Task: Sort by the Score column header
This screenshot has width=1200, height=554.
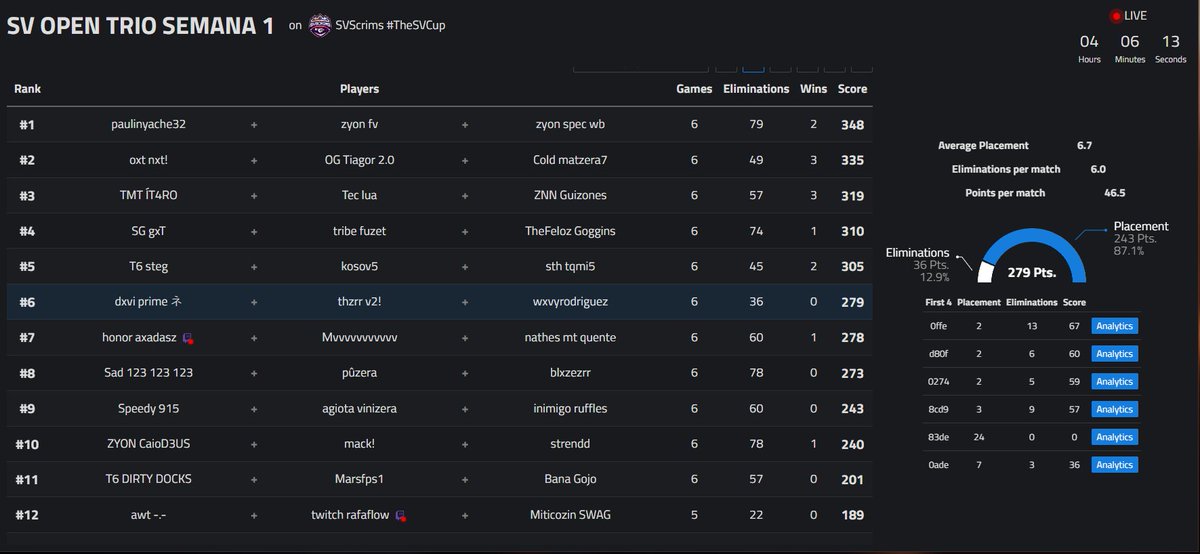Action: [x=852, y=89]
